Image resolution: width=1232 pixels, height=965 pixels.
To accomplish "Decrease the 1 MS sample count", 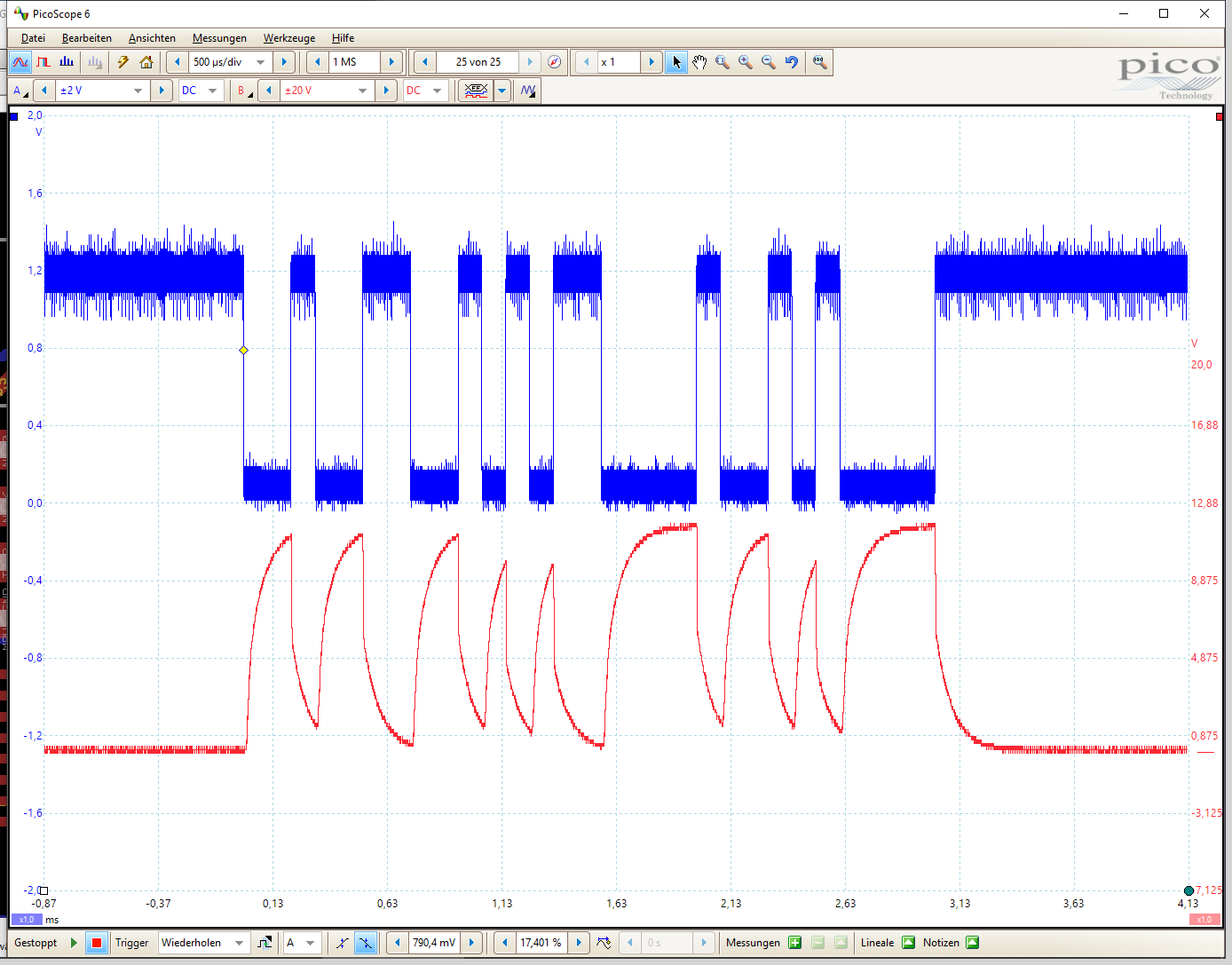I will [318, 62].
